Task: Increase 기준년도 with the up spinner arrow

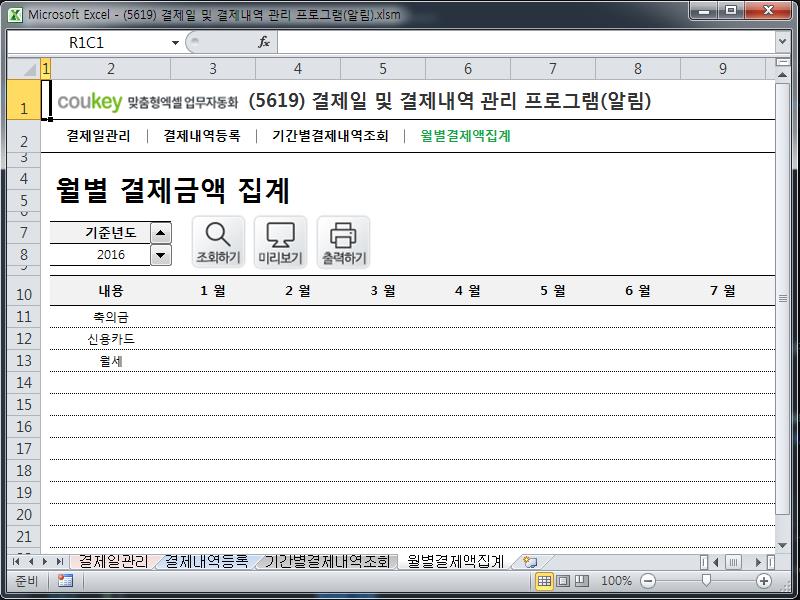Action: point(161,233)
